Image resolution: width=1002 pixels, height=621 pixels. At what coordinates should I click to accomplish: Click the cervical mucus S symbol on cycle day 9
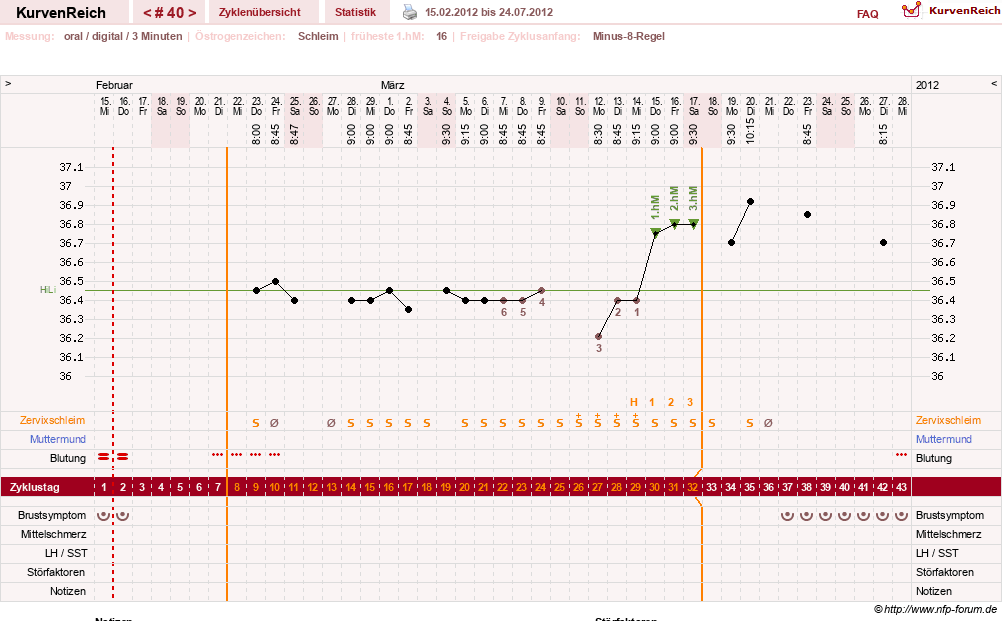tap(256, 423)
